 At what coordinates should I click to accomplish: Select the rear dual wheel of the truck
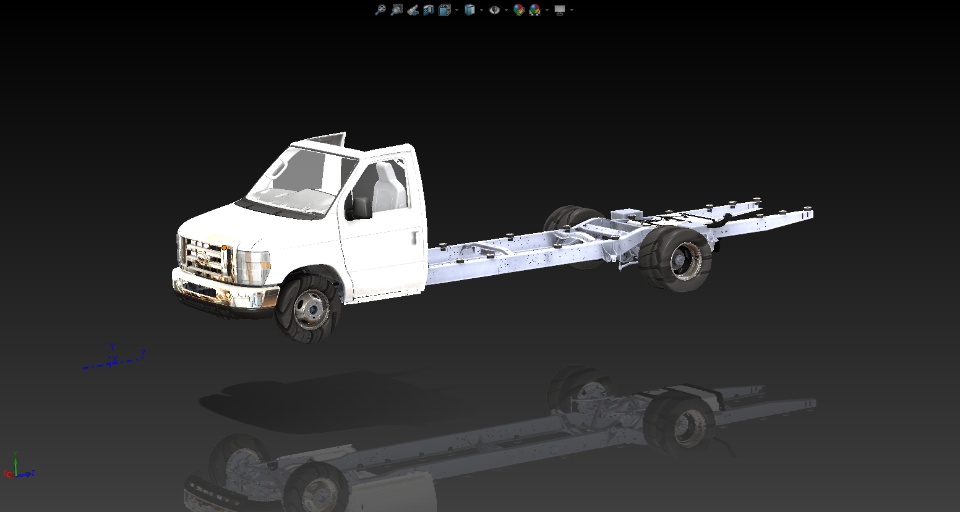[675, 259]
